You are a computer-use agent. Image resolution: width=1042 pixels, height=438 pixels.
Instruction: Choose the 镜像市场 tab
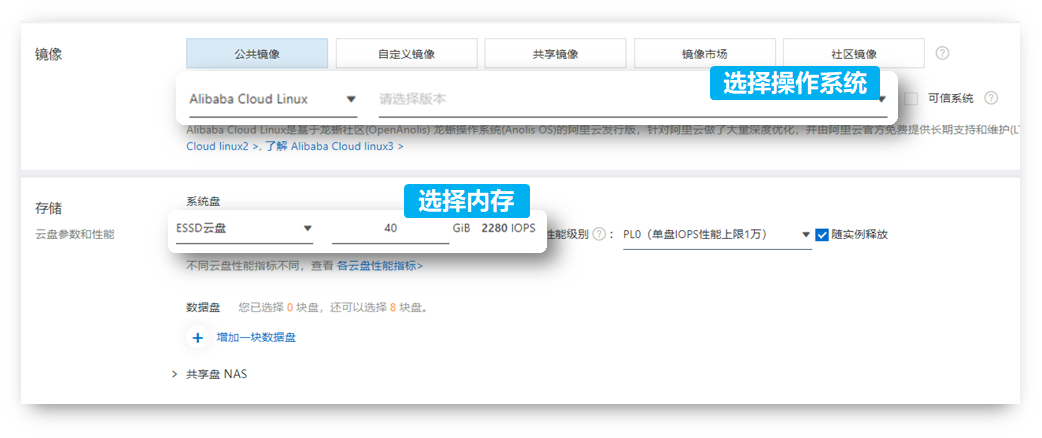coord(704,53)
